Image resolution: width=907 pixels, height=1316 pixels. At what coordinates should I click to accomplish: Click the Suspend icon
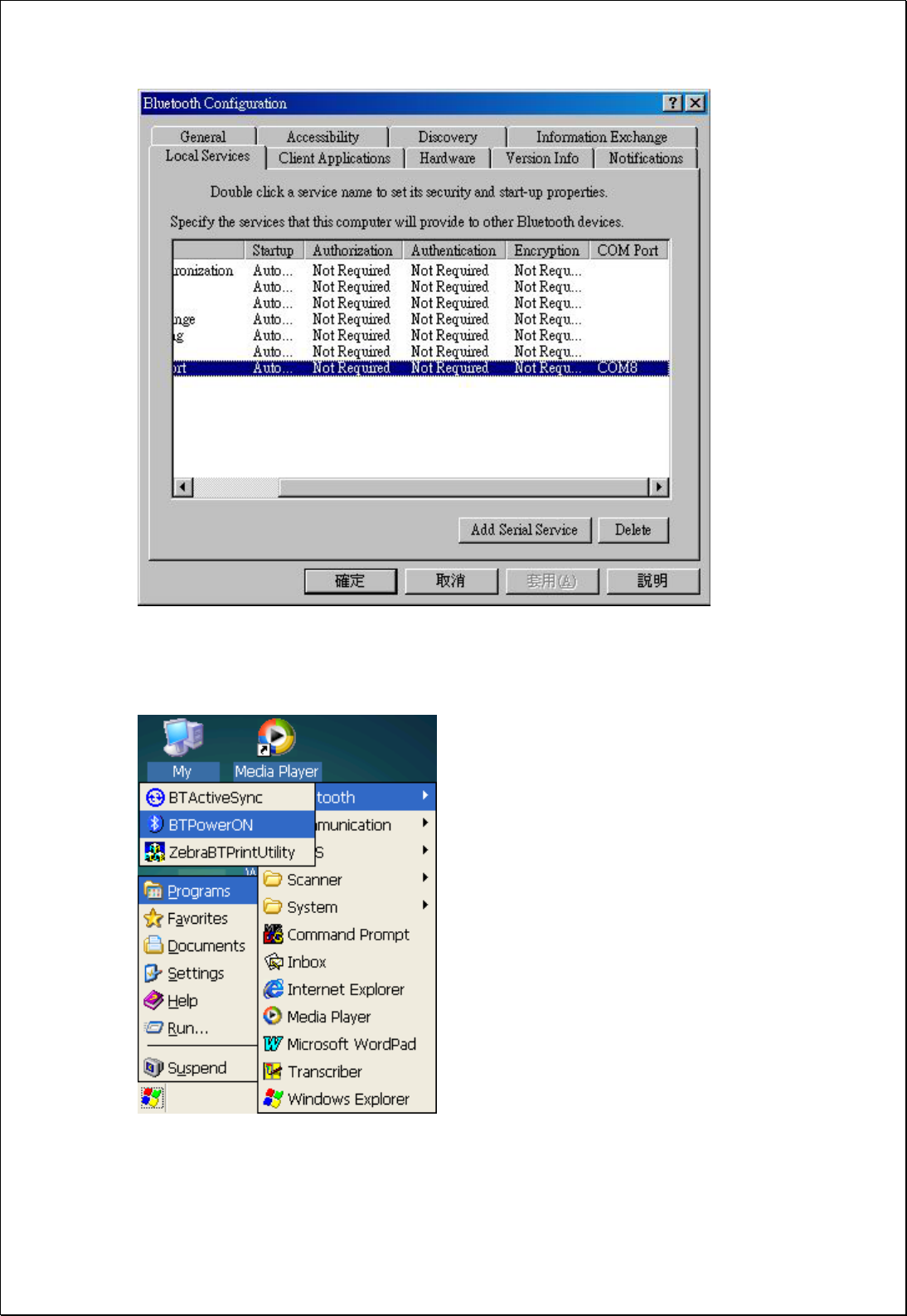(x=153, y=1067)
